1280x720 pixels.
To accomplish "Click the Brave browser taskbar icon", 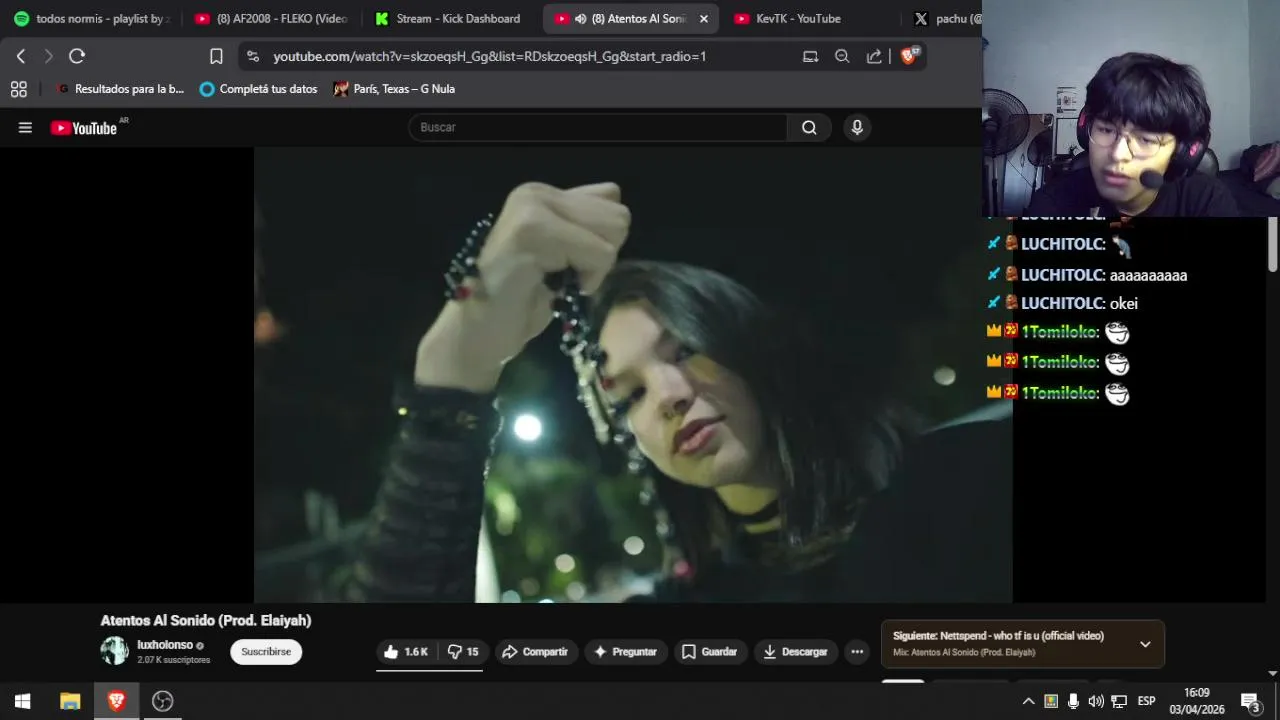I will [116, 701].
